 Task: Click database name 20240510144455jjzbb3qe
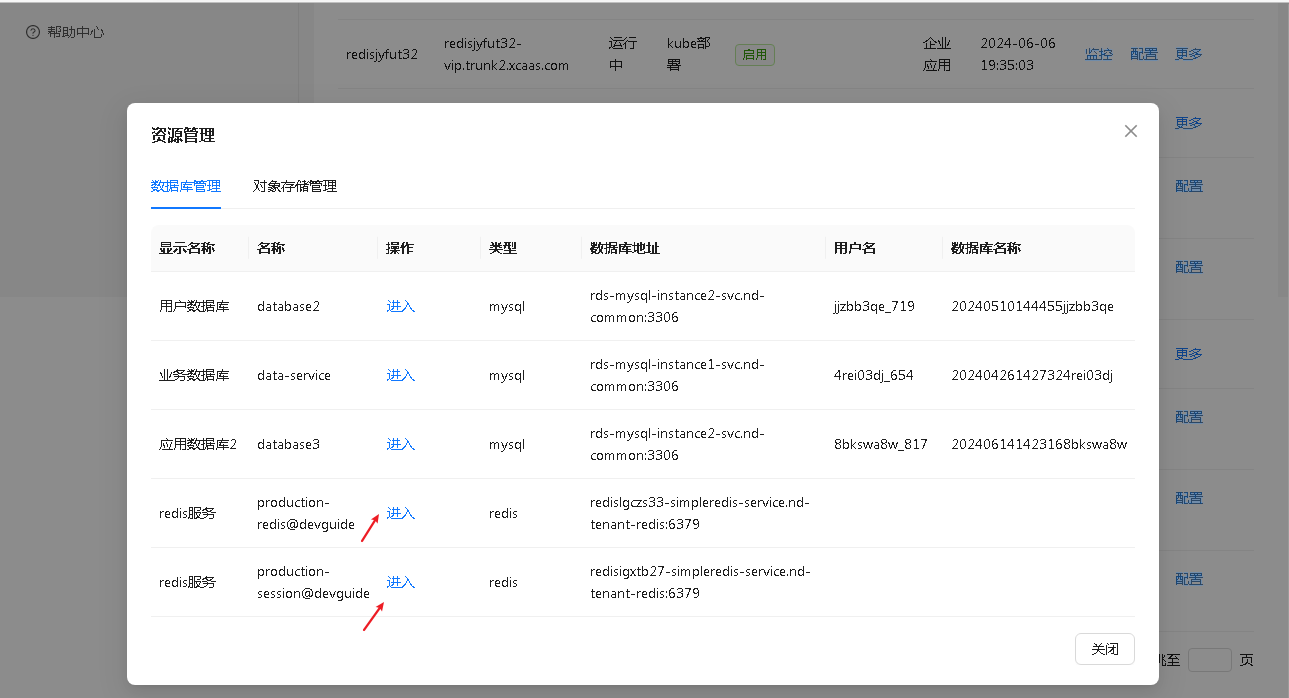pos(1032,306)
